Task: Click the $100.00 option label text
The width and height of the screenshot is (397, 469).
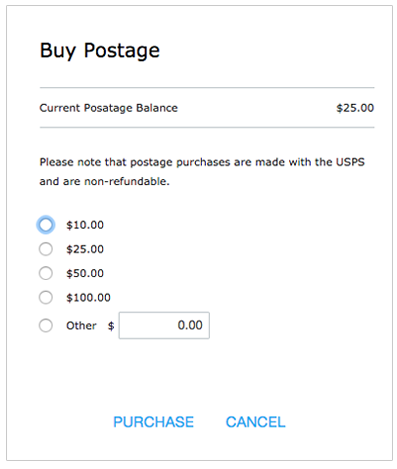Action: click(x=88, y=297)
